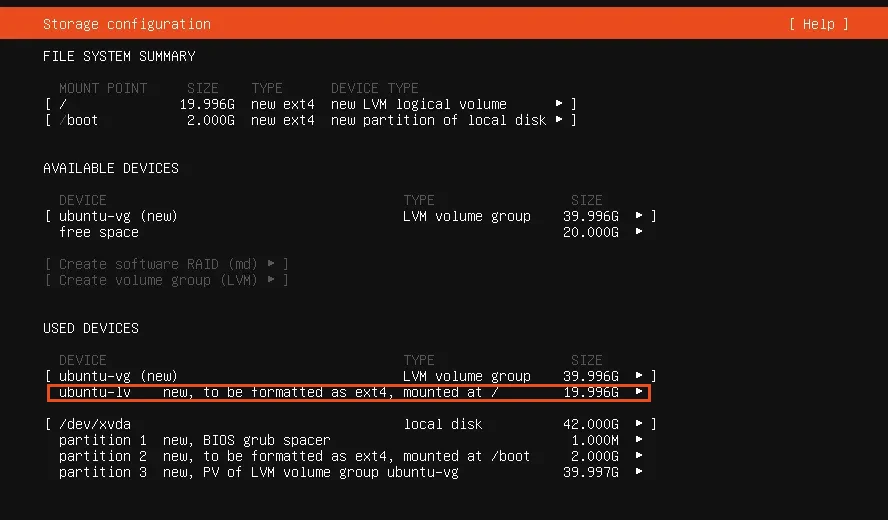
Task: Click arrow beside partition 1 BIOS grub spacer
Action: [x=640, y=440]
